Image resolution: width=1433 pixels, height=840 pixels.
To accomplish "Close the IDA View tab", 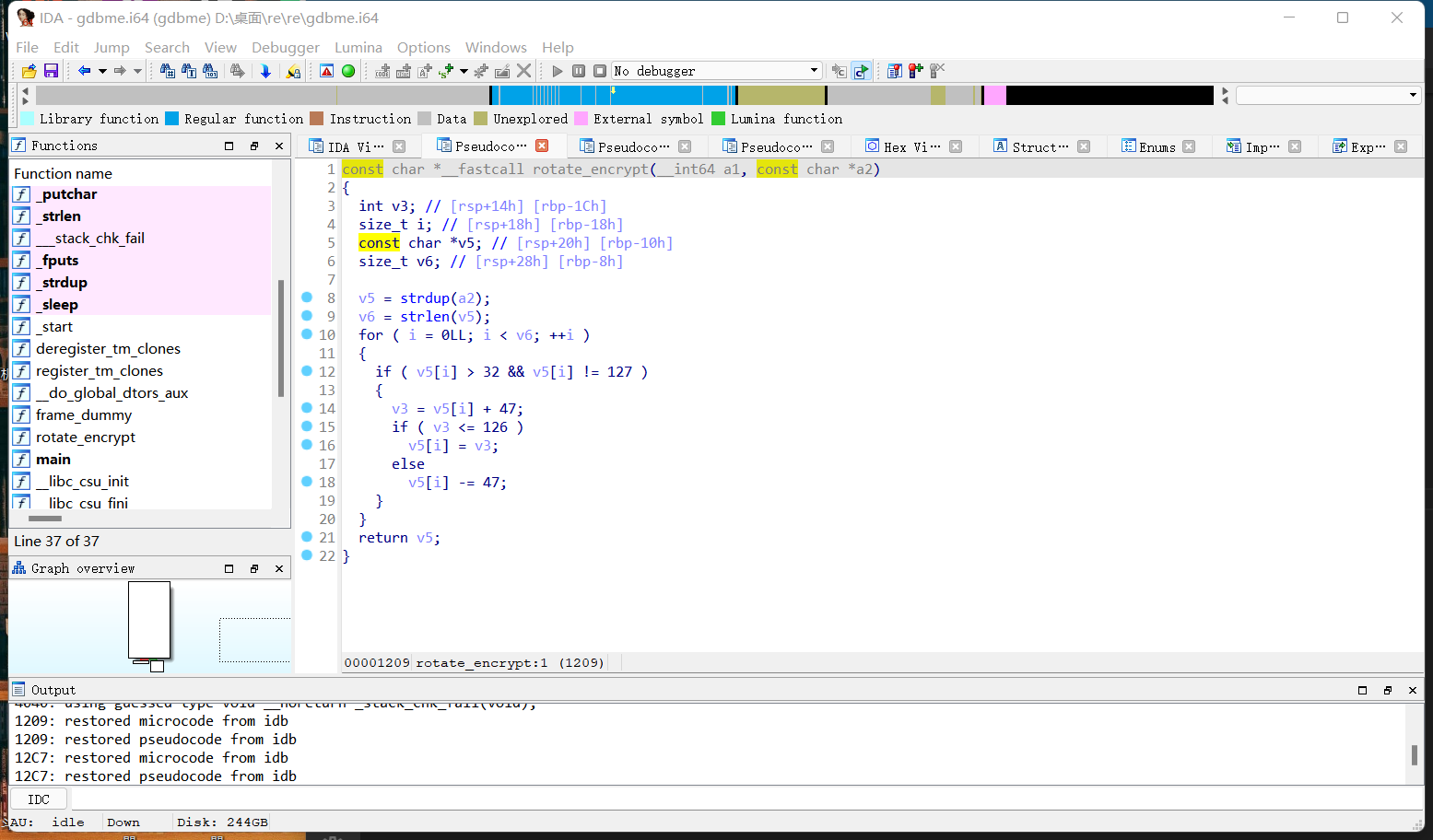I will (x=399, y=146).
